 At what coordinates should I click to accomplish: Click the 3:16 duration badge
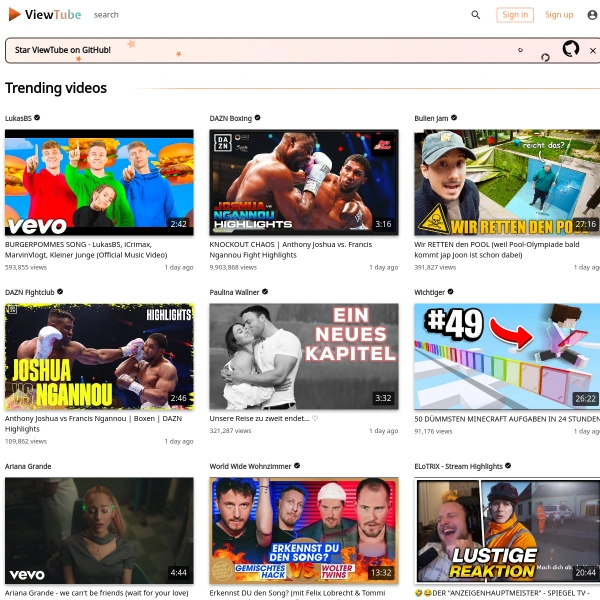383,224
